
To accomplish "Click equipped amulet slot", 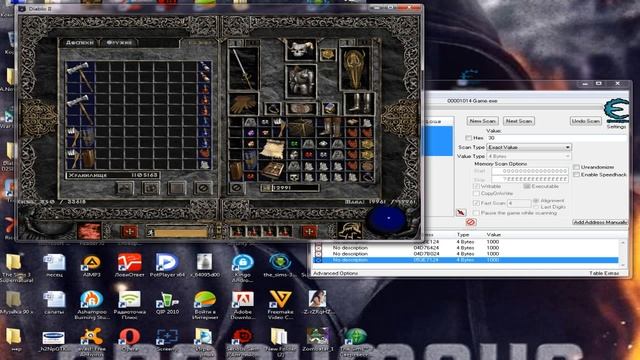I will (328, 54).
